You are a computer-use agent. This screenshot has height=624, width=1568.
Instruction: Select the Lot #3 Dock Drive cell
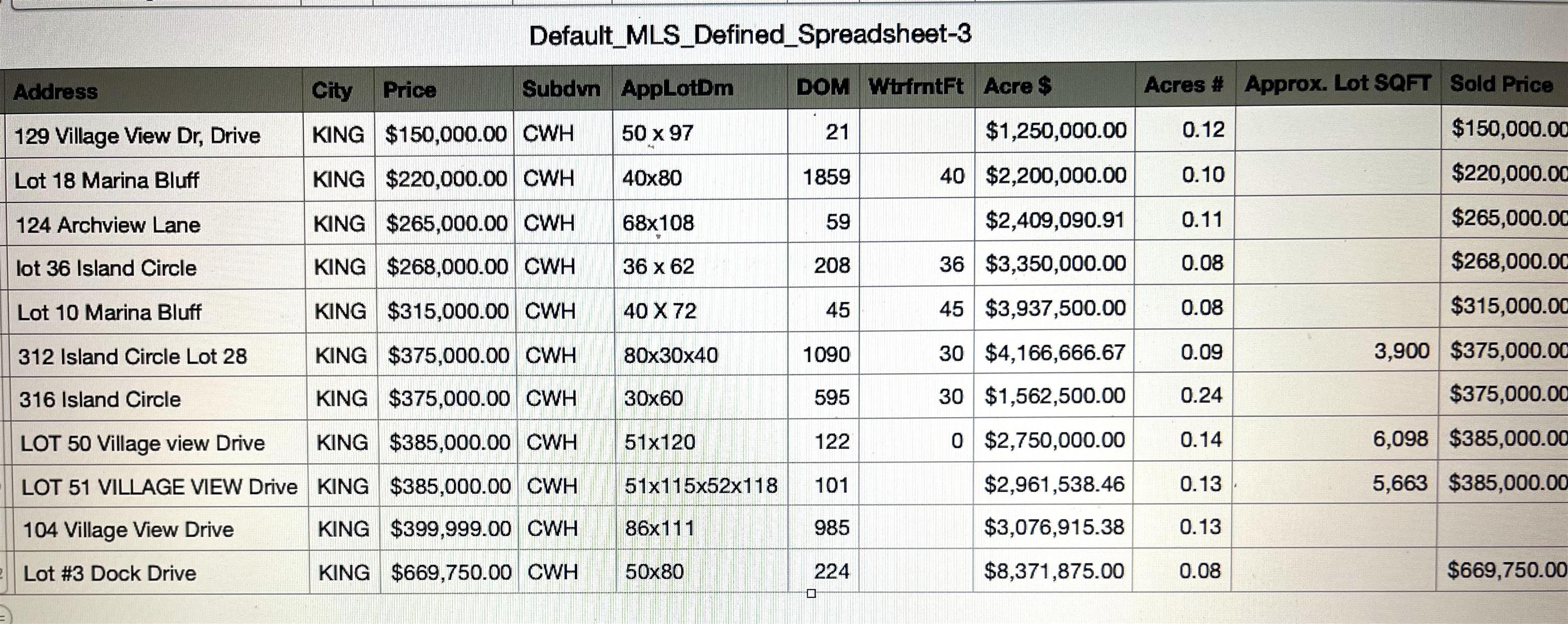[110, 573]
